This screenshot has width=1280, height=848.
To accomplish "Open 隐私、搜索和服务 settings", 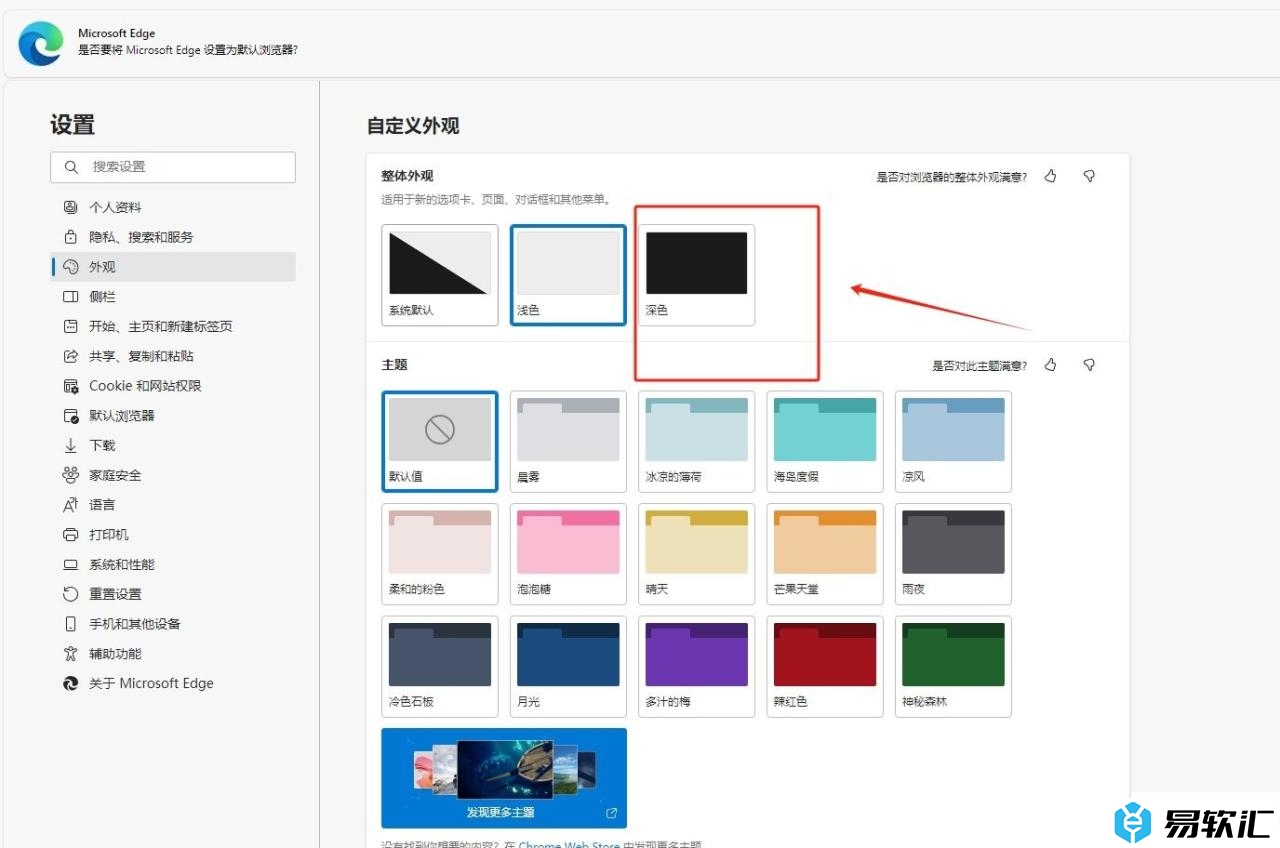I will [x=172, y=237].
